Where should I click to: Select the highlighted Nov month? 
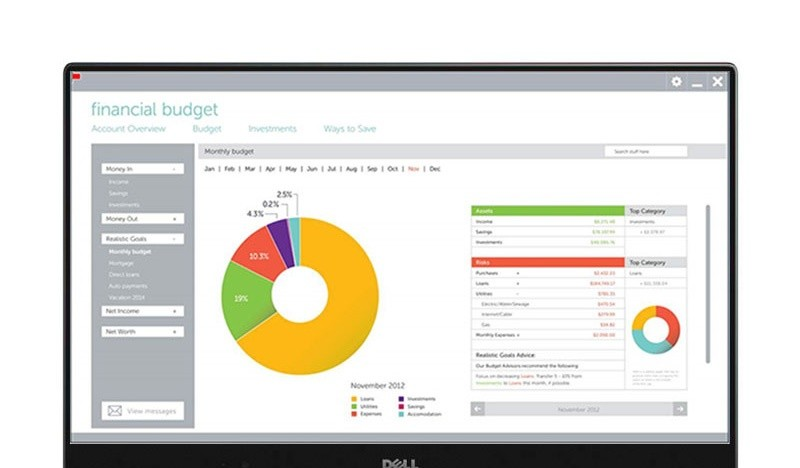(413, 169)
